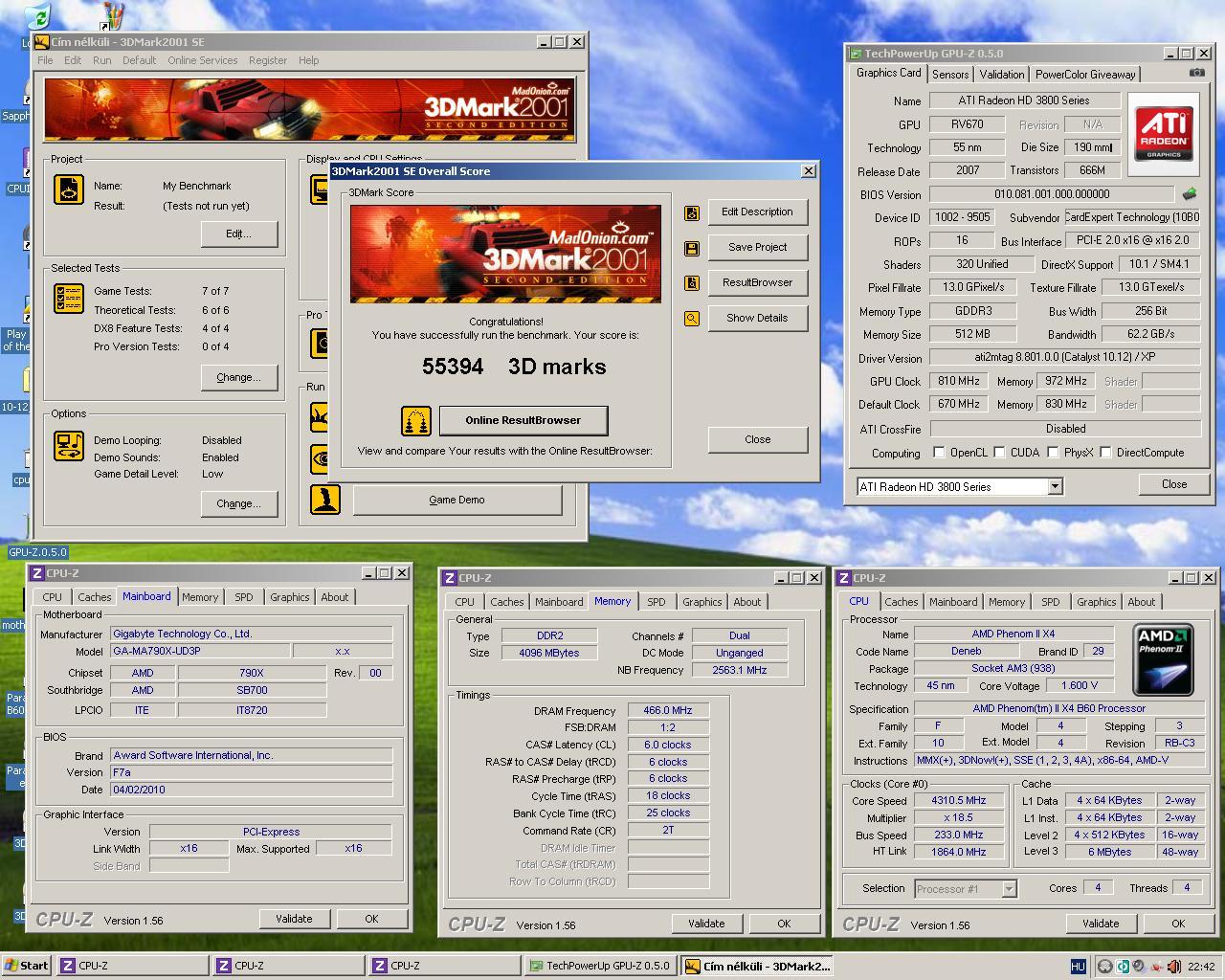
Task: Click the HU language indicator in tray
Action: [1078, 967]
